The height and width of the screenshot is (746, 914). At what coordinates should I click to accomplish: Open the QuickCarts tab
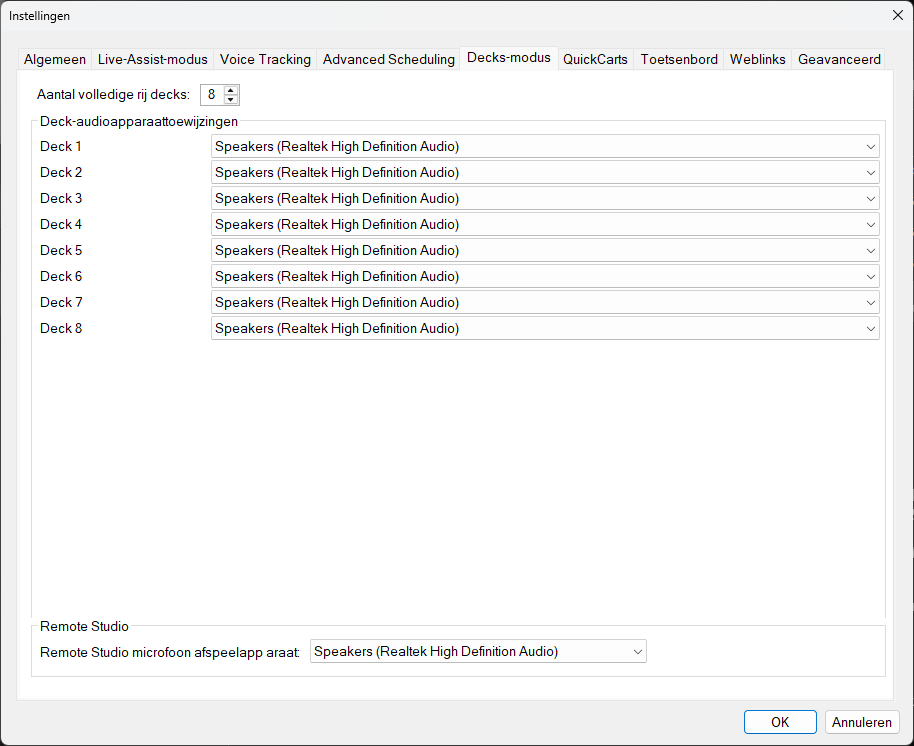[x=595, y=59]
